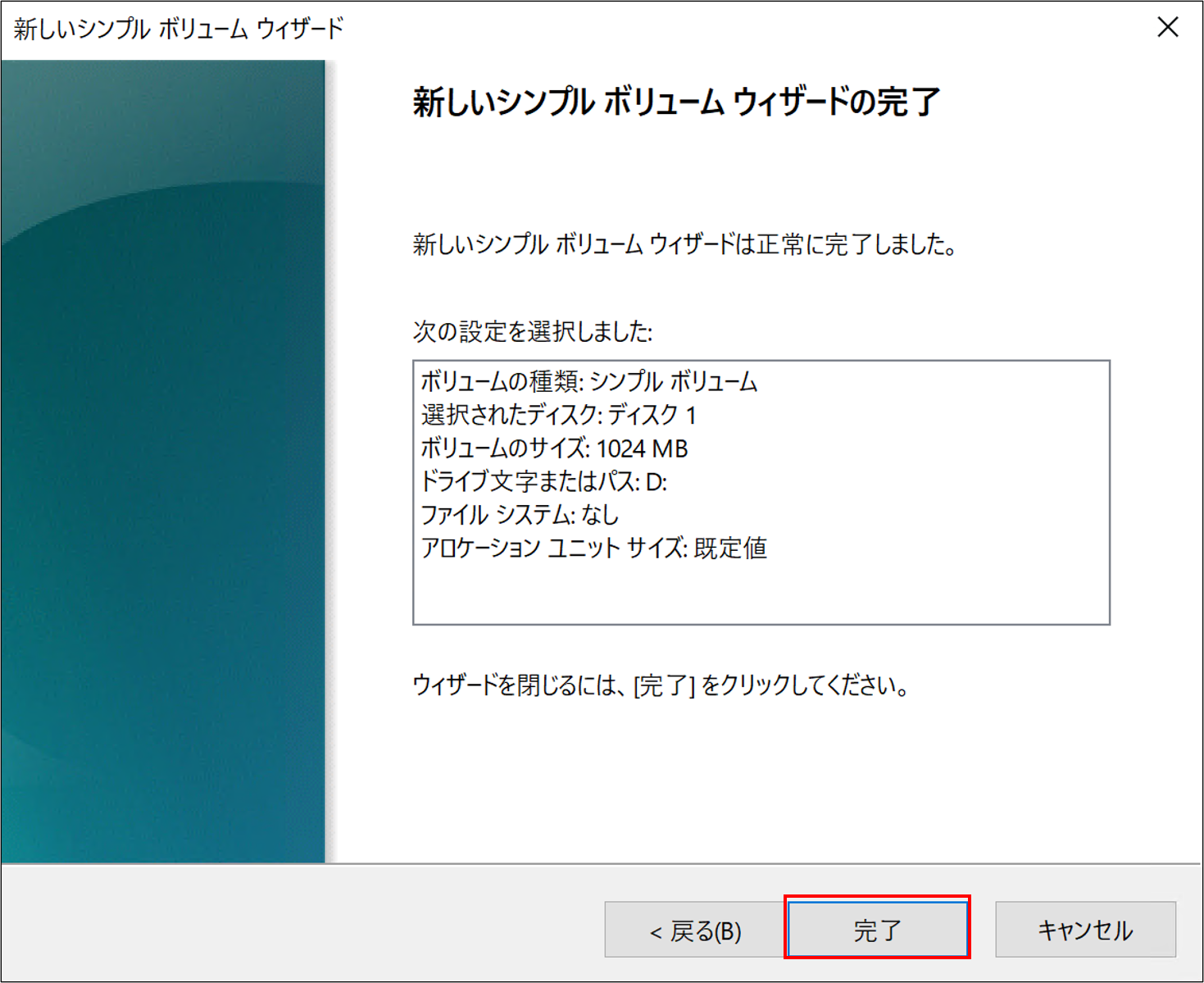Click empty footer area left of 戻る button
This screenshot has height=983, width=1204.
click(303, 926)
